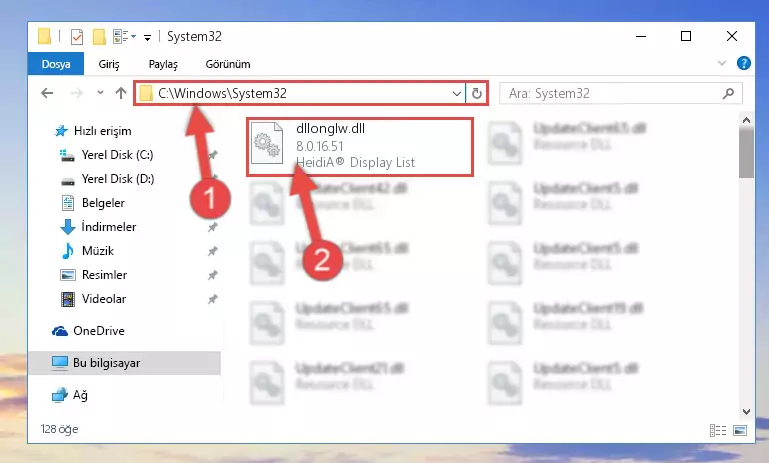Open the help question mark icon
The image size is (769, 463).
[x=743, y=63]
